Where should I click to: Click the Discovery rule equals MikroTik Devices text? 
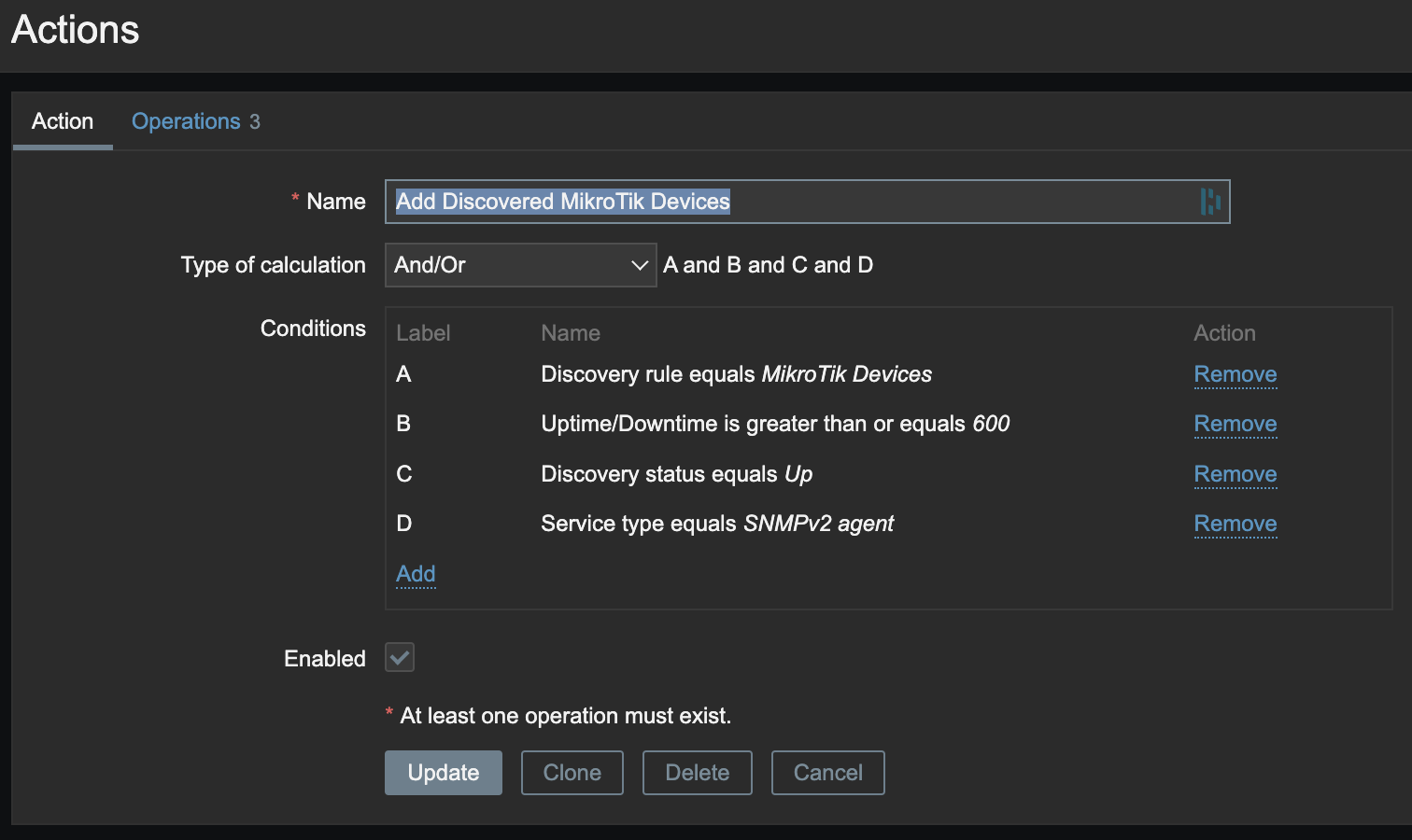click(736, 374)
